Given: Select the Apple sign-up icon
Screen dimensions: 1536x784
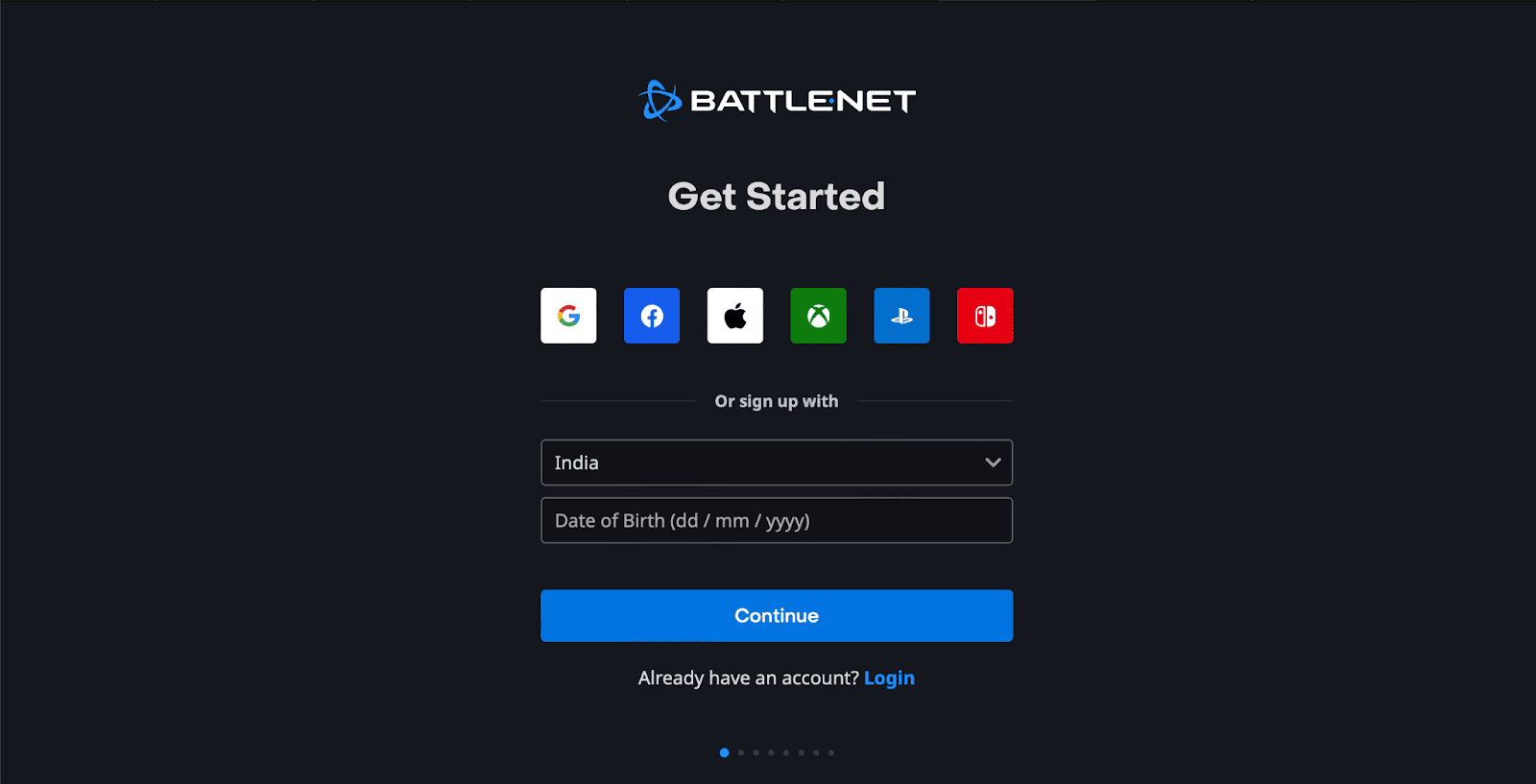Looking at the screenshot, I should (735, 316).
